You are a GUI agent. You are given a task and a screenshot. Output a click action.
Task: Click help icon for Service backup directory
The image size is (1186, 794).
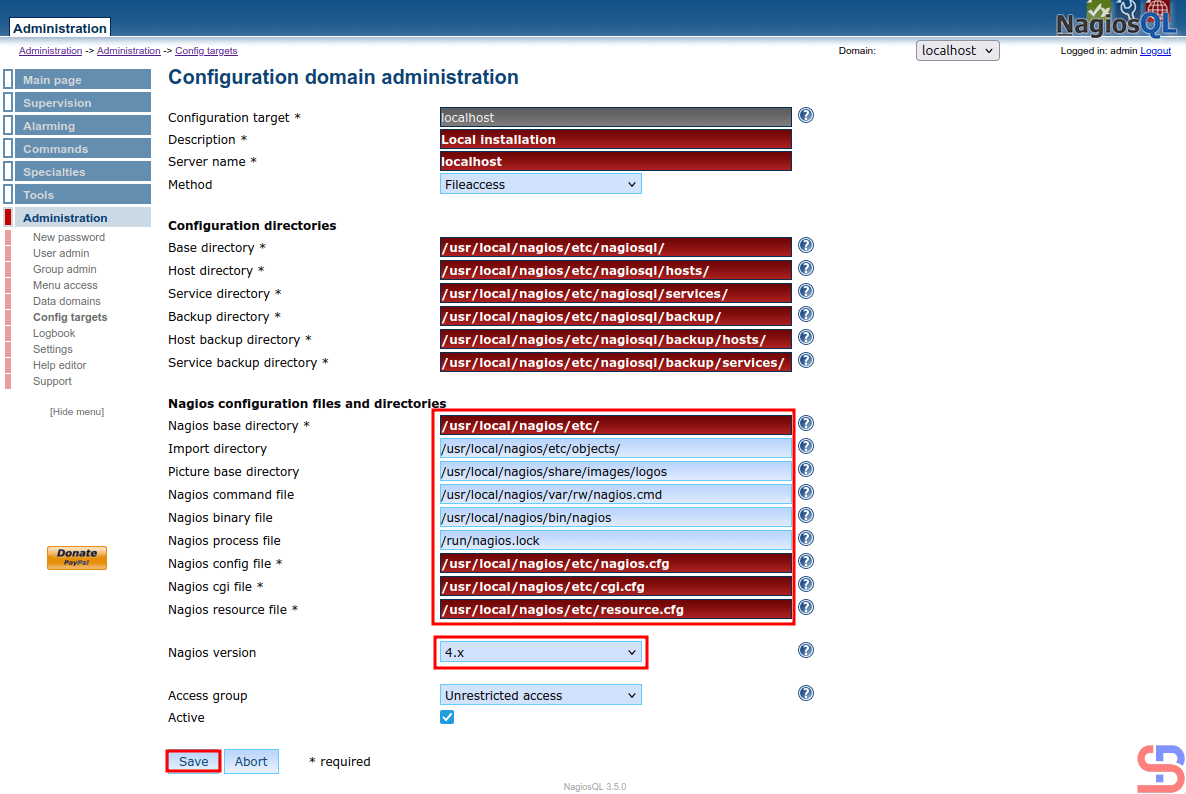pyautogui.click(x=806, y=361)
